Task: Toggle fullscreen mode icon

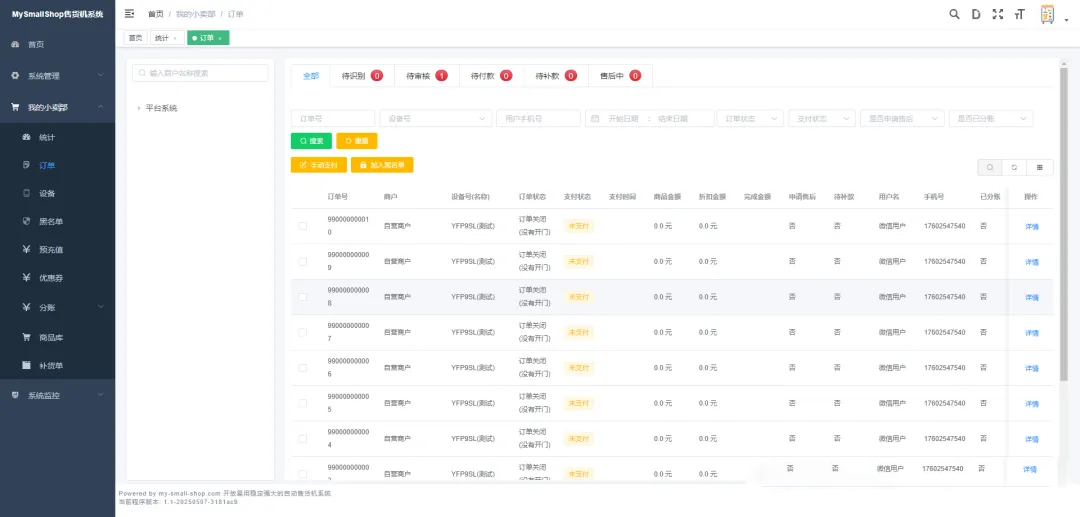Action: point(997,14)
